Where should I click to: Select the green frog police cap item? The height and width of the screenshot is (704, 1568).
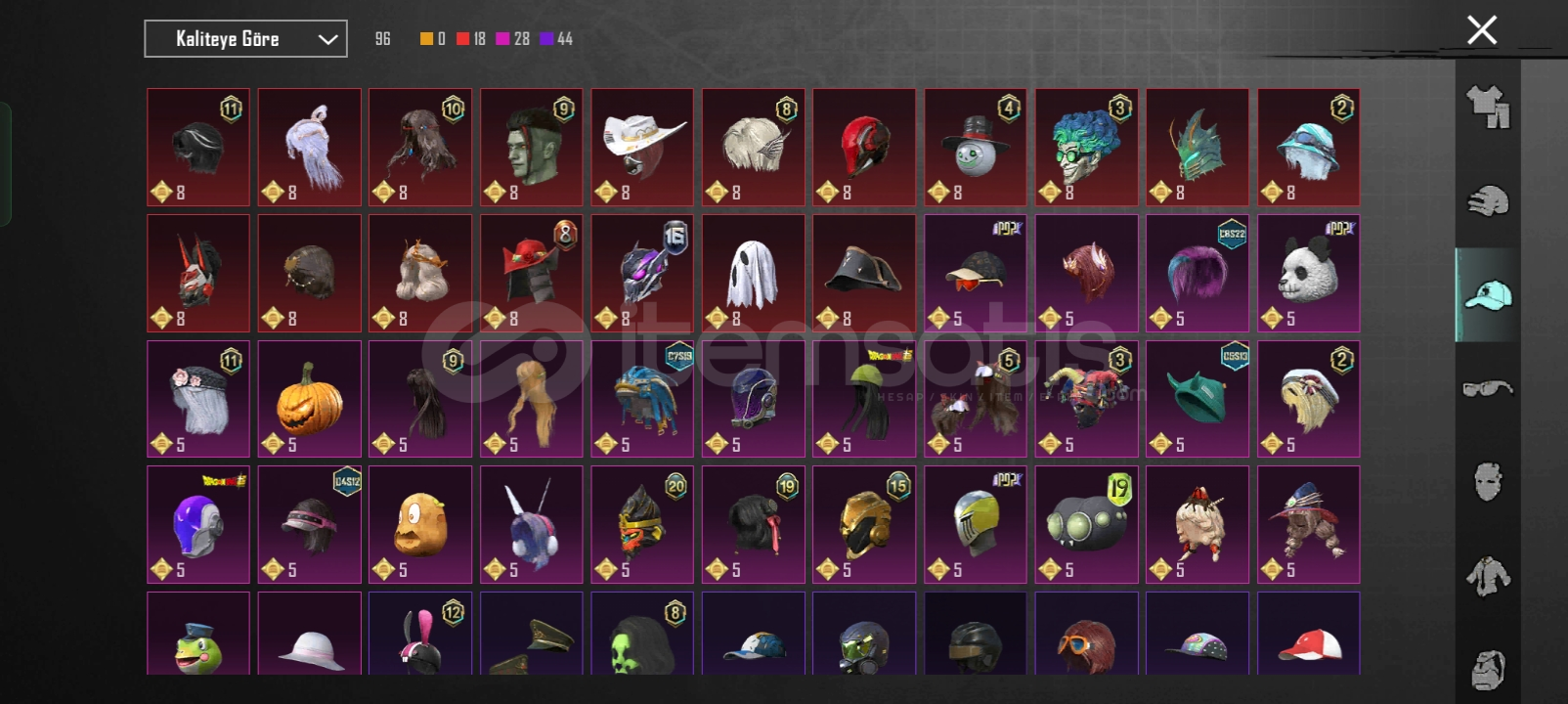tap(198, 633)
